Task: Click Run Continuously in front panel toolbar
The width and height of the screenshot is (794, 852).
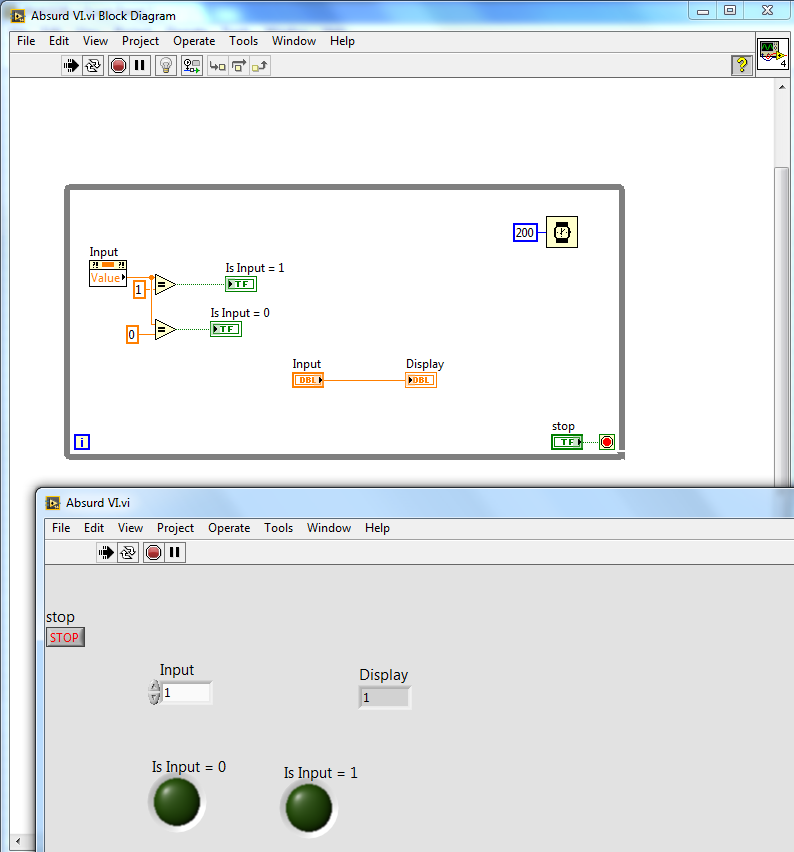Action: coord(128,553)
